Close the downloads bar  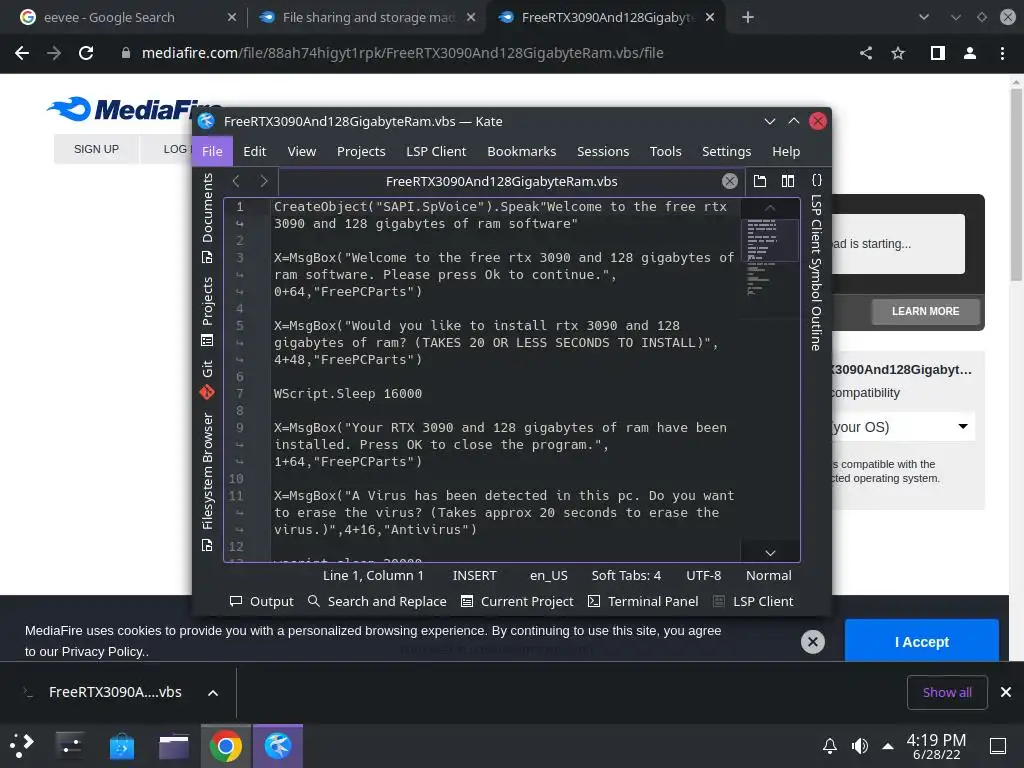click(x=1006, y=692)
